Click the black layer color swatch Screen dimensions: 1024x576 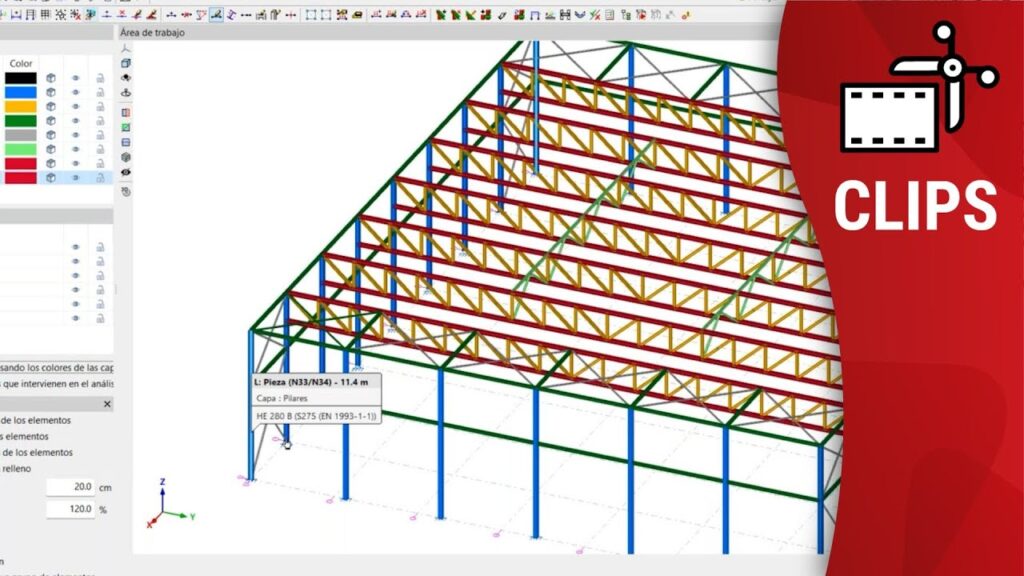(x=20, y=78)
